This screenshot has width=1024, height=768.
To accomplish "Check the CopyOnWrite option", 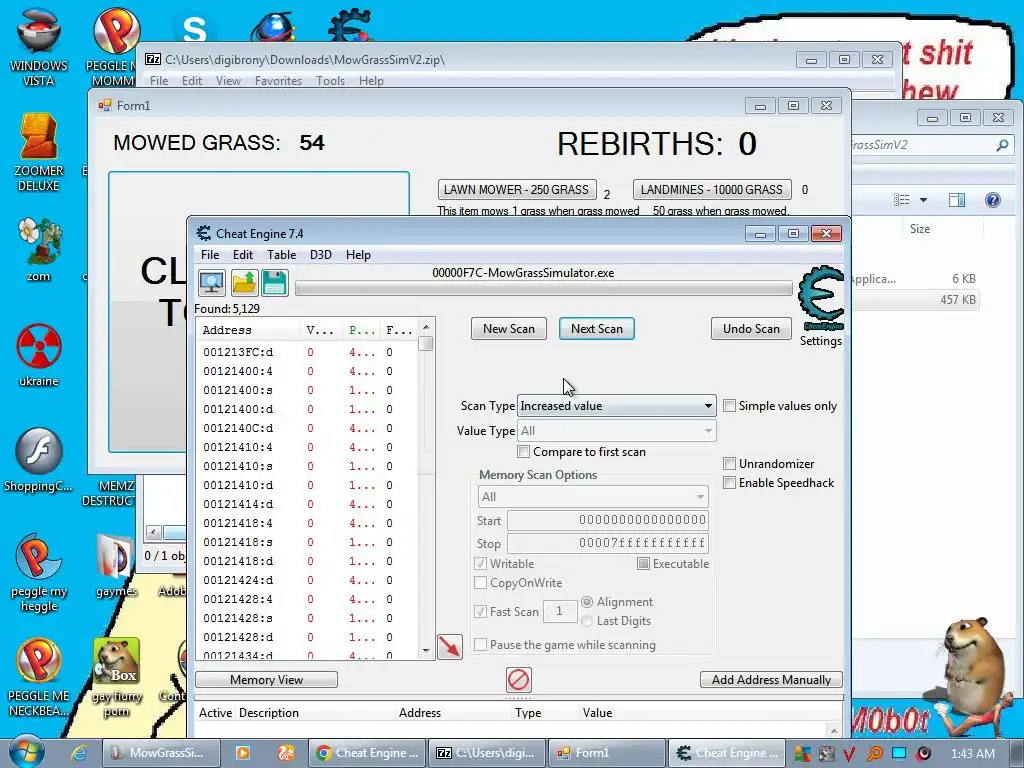I will coord(481,582).
